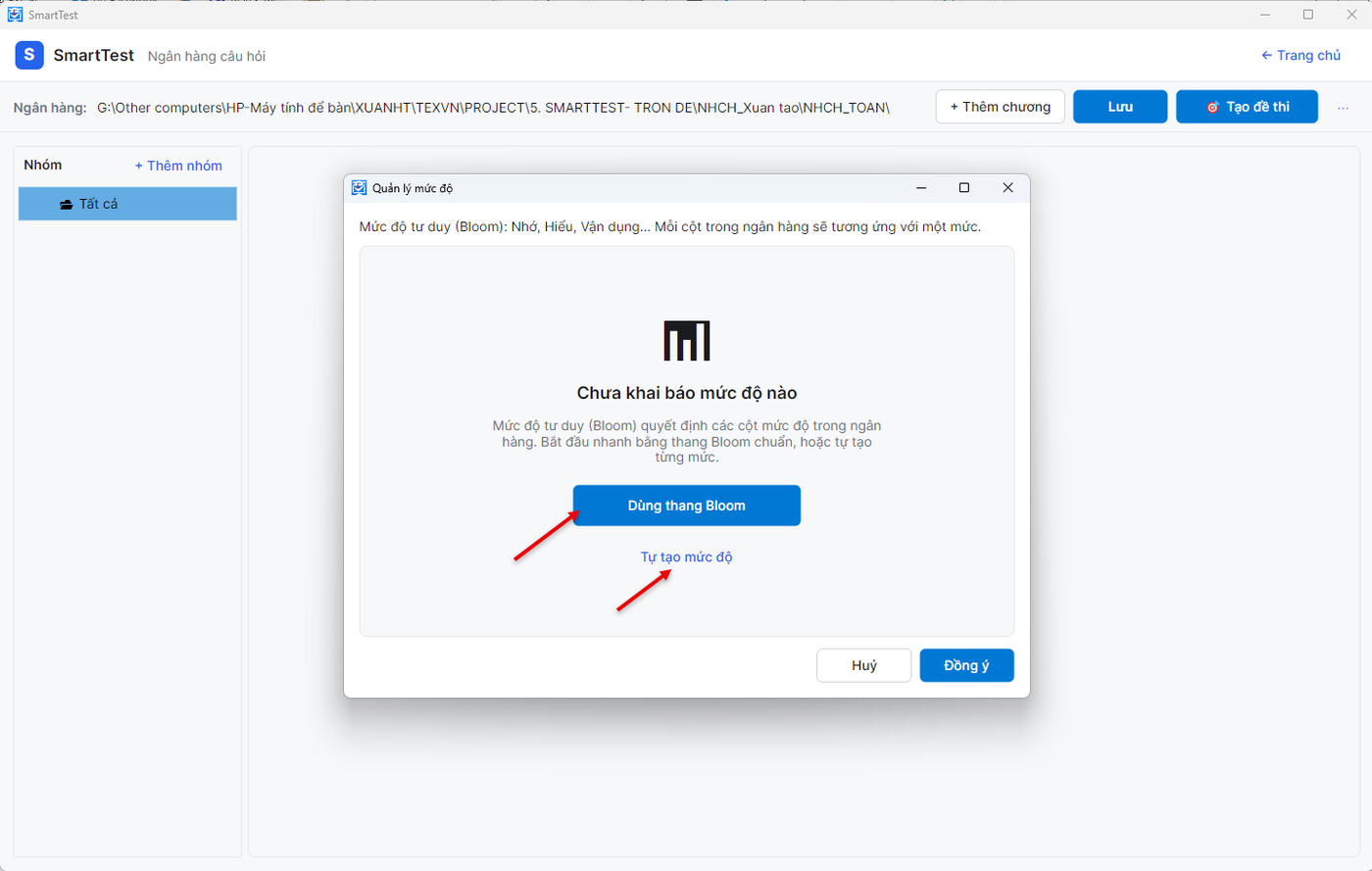The width and height of the screenshot is (1372, 871).
Task: Click the SmartTest title bar app icon
Action: click(15, 15)
